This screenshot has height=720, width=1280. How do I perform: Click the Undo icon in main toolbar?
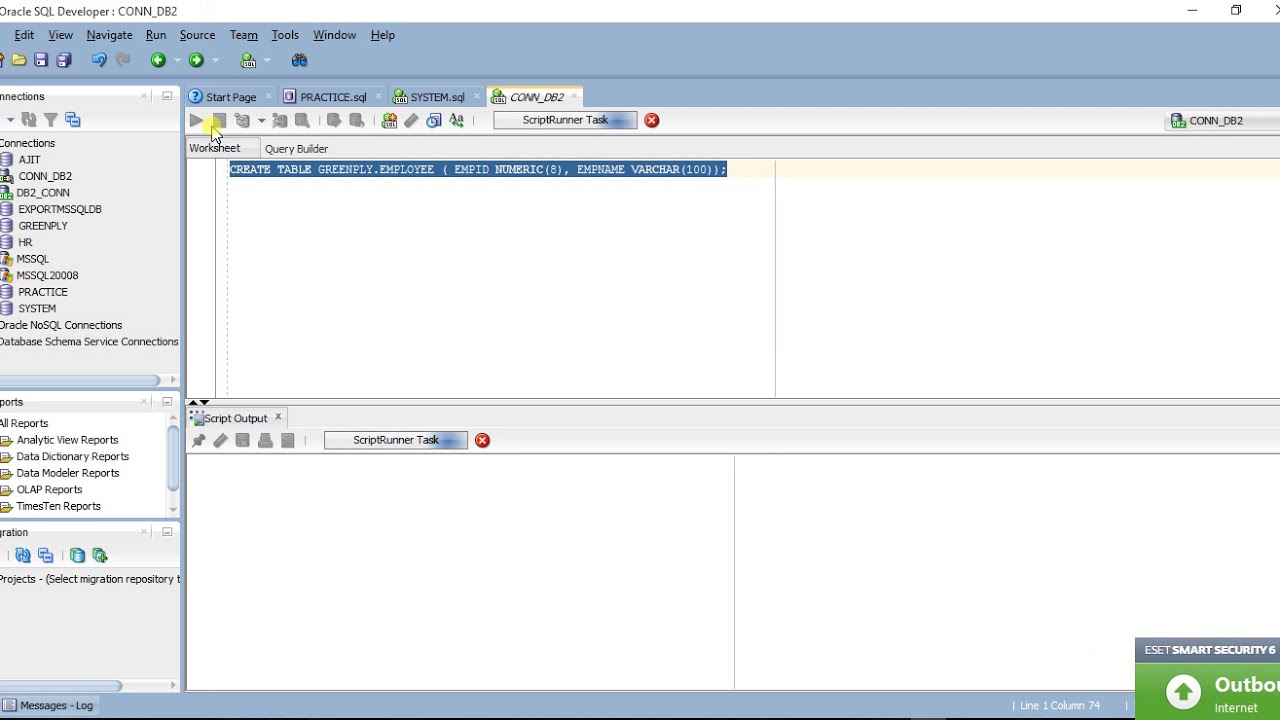[x=99, y=60]
